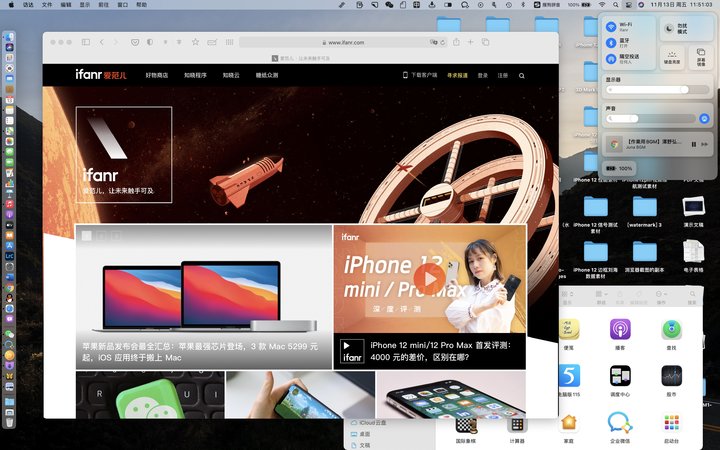Image resolution: width=720 pixels, height=450 pixels.
Task: Open the Calculator app in Finder window
Action: (517, 425)
